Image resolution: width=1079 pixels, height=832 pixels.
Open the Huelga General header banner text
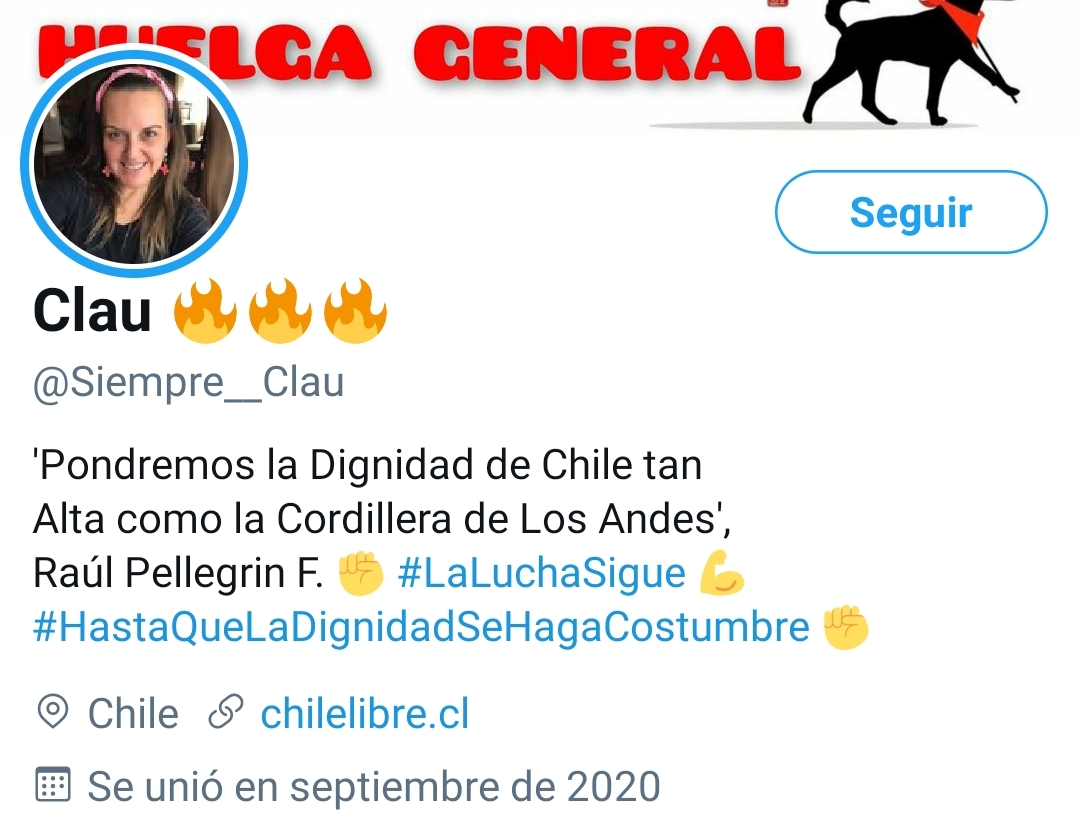(420, 53)
